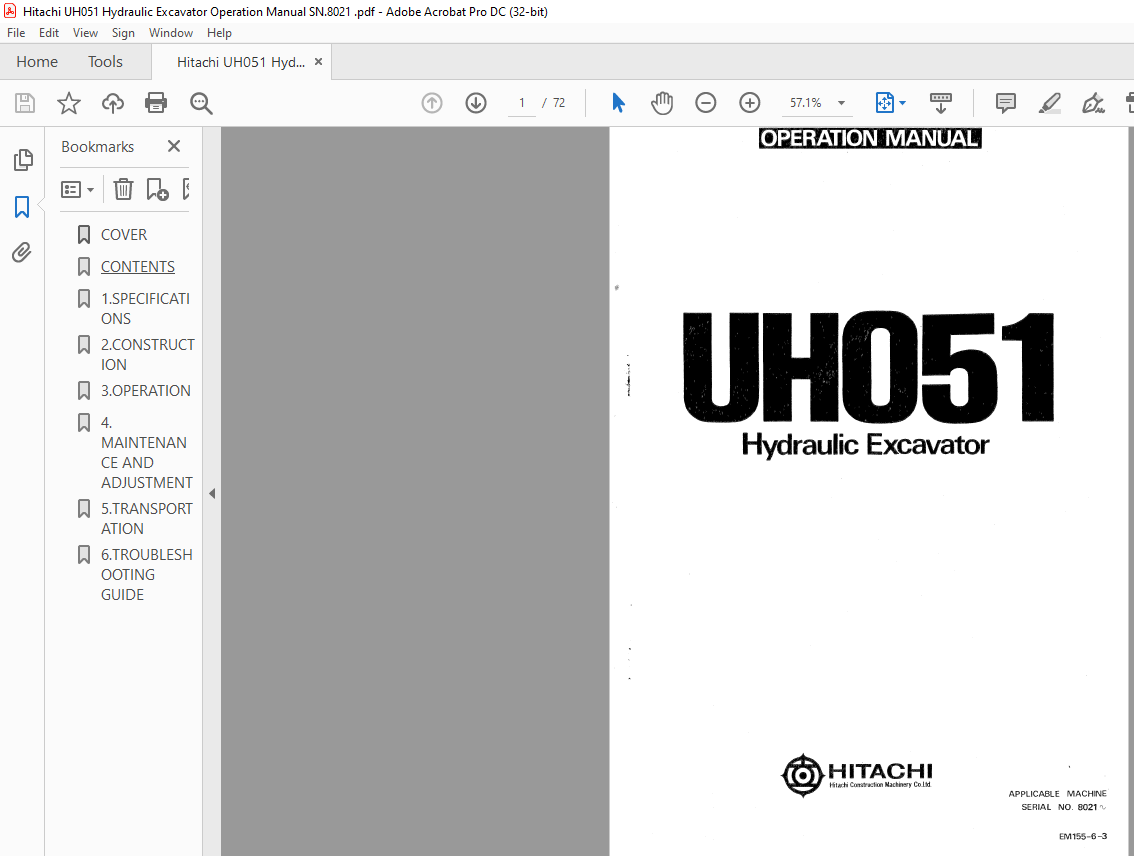Image resolution: width=1134 pixels, height=856 pixels.
Task: Toggle the Bookmarks panel icon
Action: click(x=22, y=207)
